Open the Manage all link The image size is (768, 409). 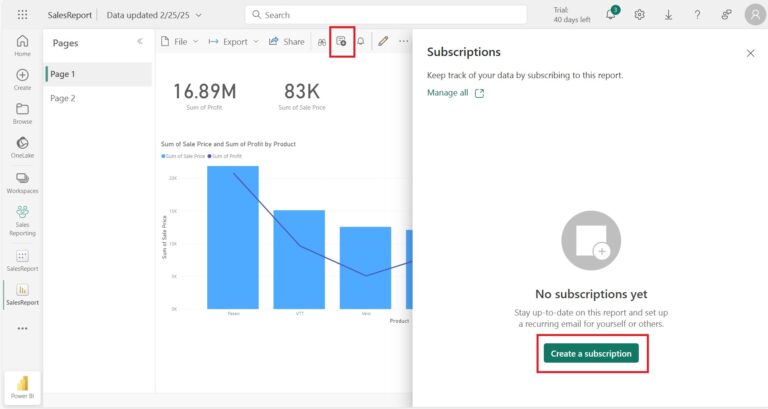455,93
